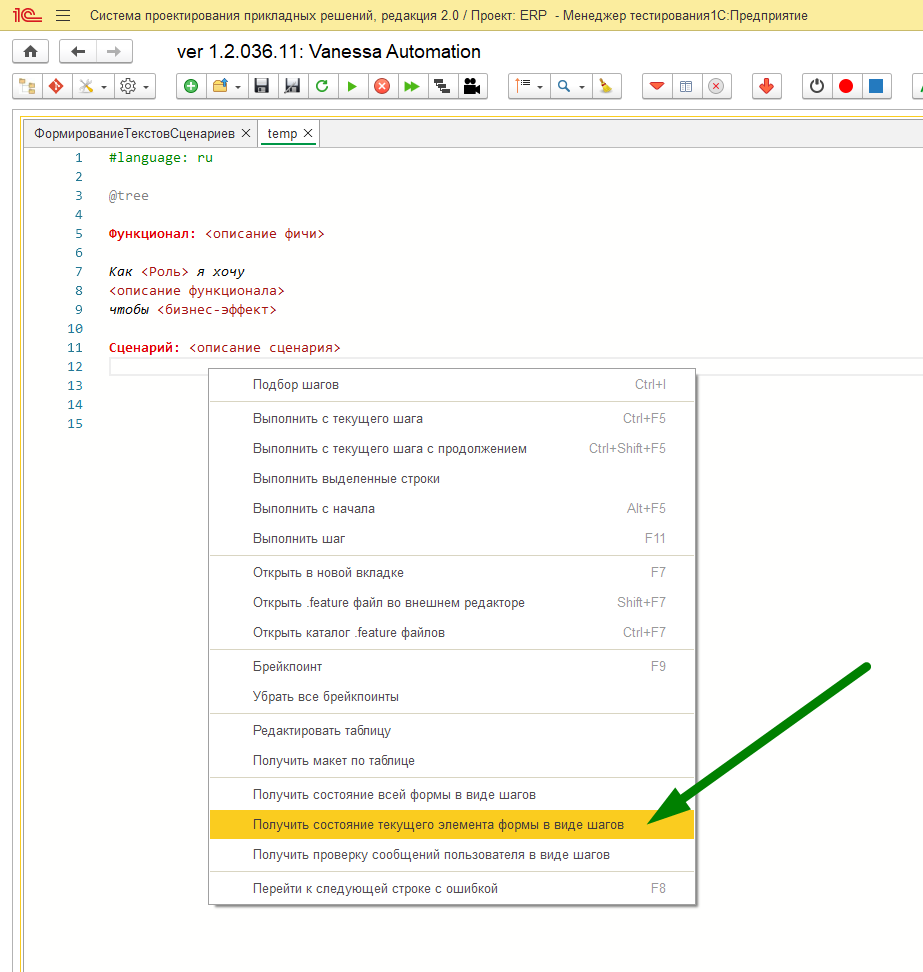Choose Открыть каталог .feature файлов
This screenshot has height=972, width=923.
(452, 632)
